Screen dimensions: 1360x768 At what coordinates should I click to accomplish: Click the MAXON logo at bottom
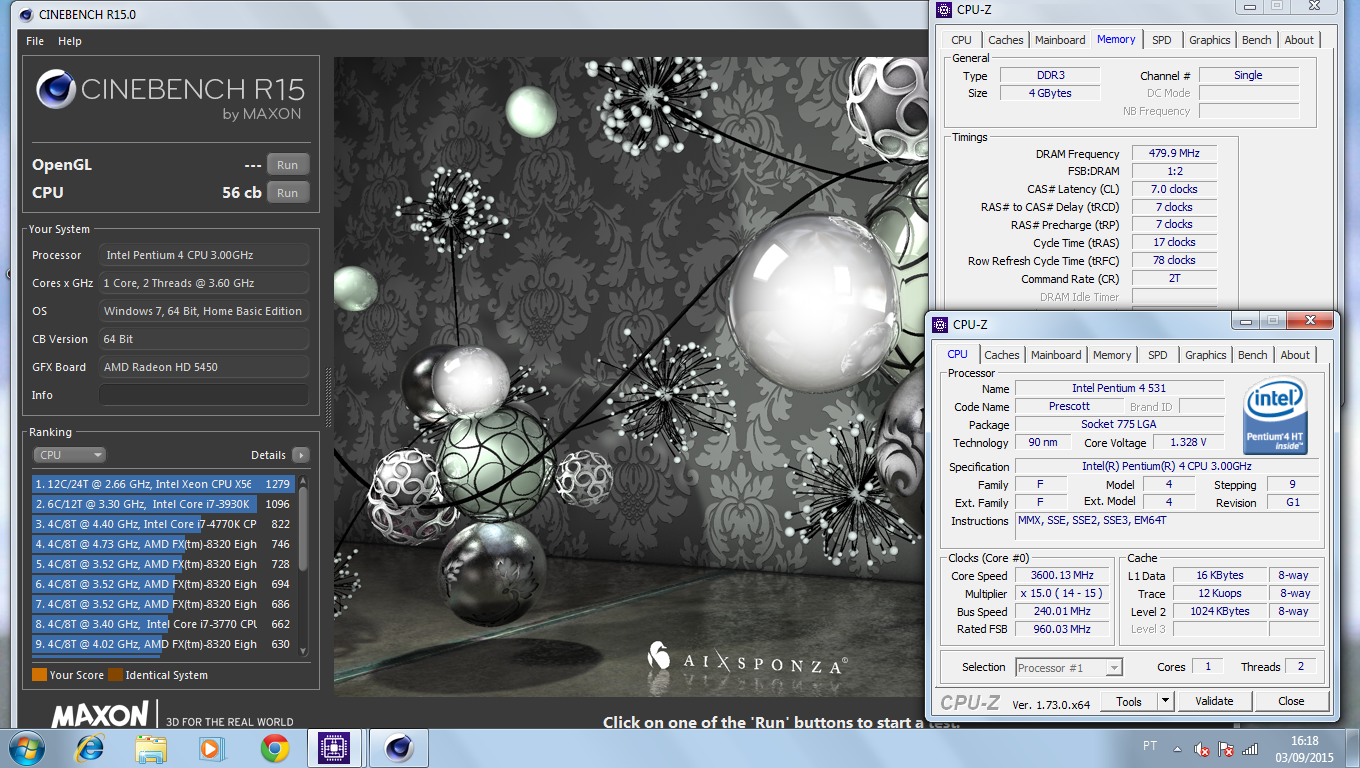pos(100,715)
